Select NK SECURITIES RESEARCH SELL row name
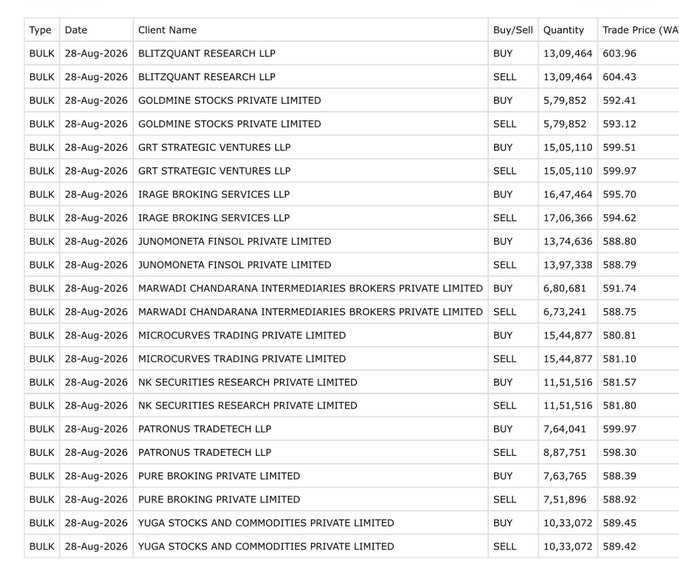Image resolution: width=679 pixels, height=576 pixels. tap(248, 405)
